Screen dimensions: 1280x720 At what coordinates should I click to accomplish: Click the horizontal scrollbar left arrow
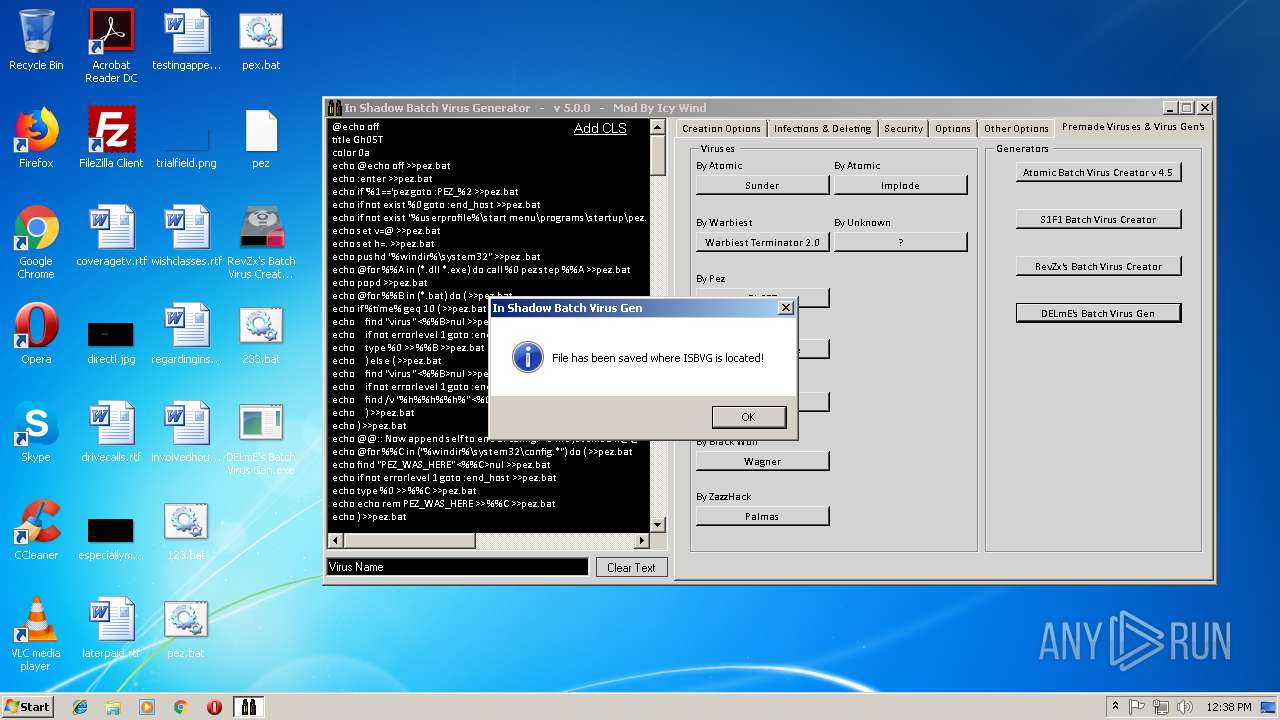click(x=334, y=540)
